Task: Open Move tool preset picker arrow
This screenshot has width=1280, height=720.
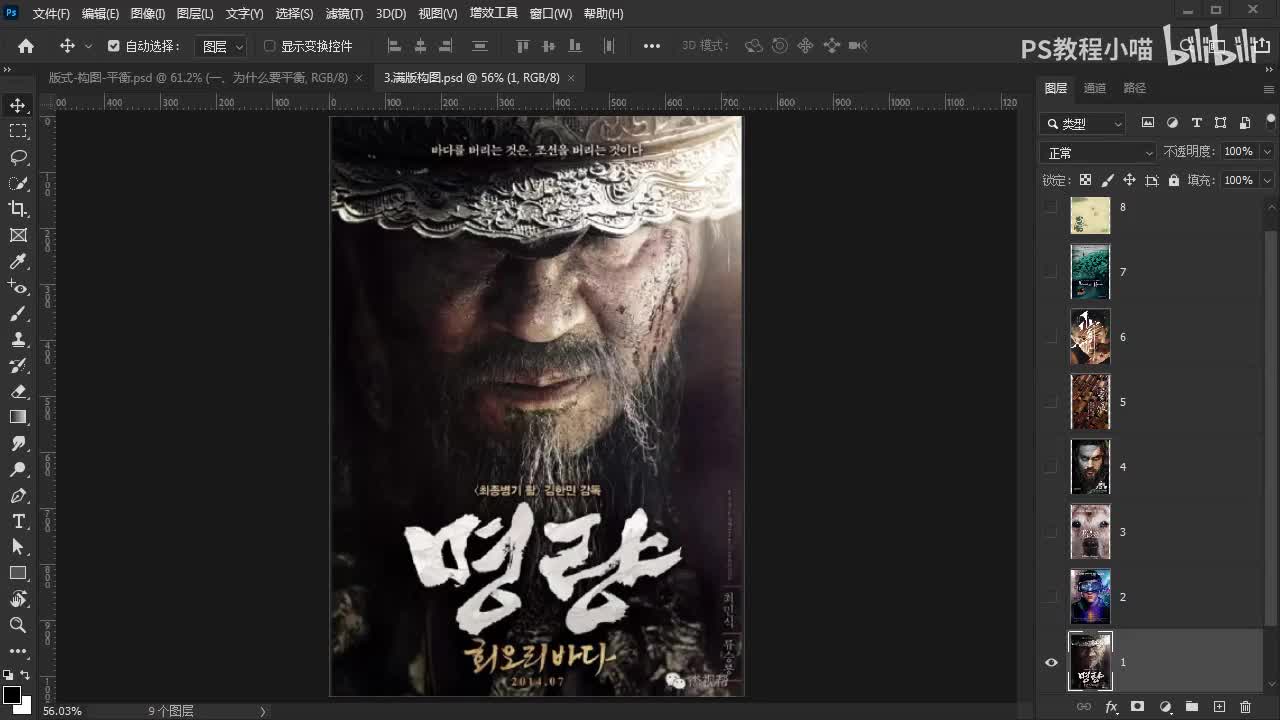Action: pos(88,46)
